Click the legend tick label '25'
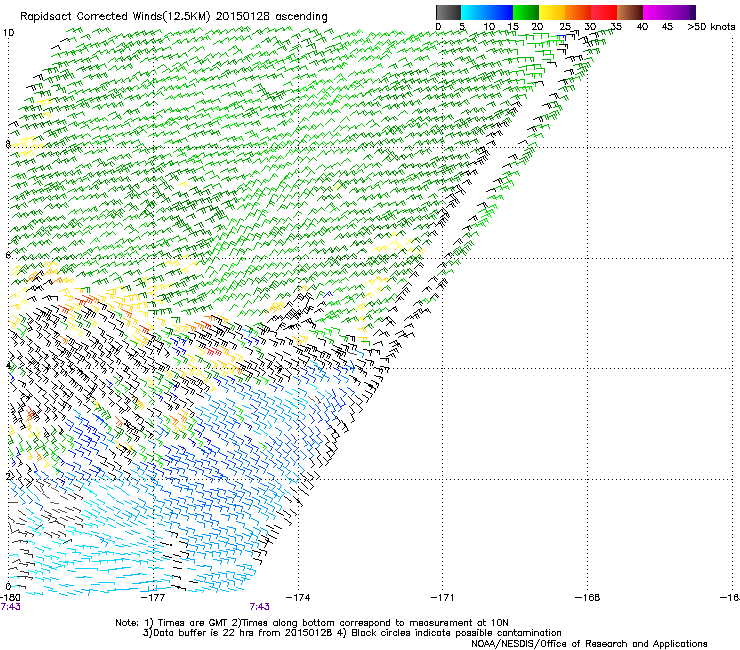Screen dimensions: 740x650 (565, 27)
